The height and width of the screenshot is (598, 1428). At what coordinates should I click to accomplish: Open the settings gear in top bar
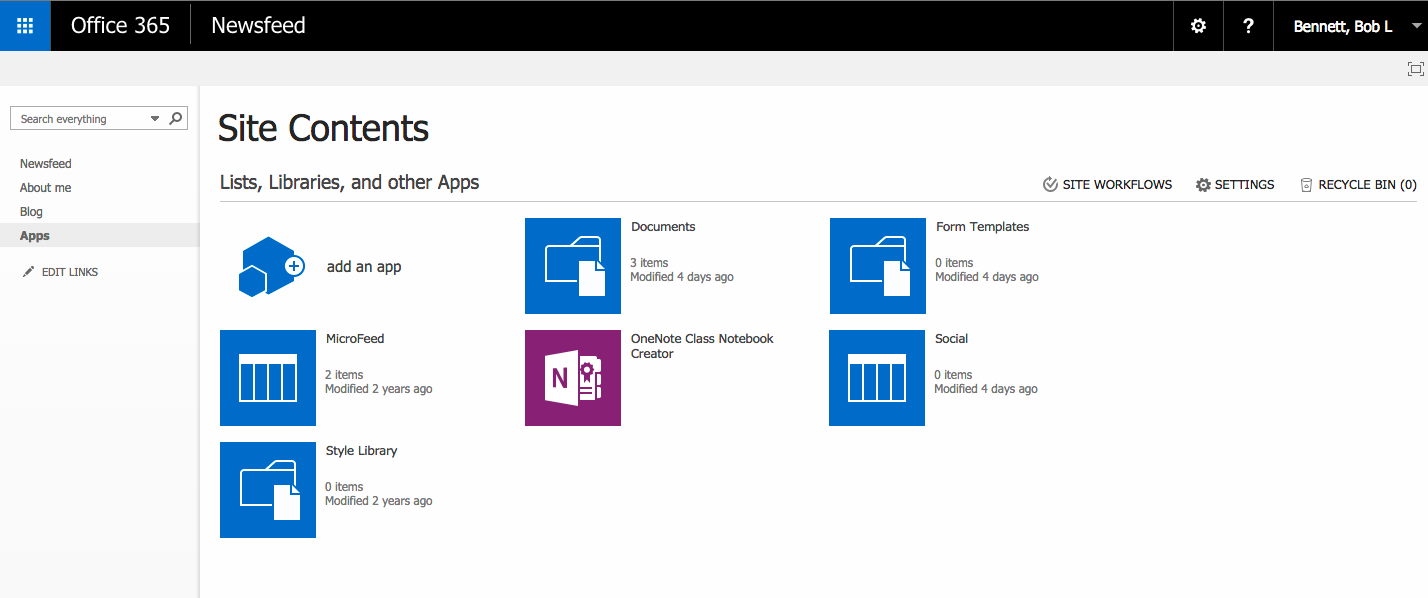tap(1198, 26)
